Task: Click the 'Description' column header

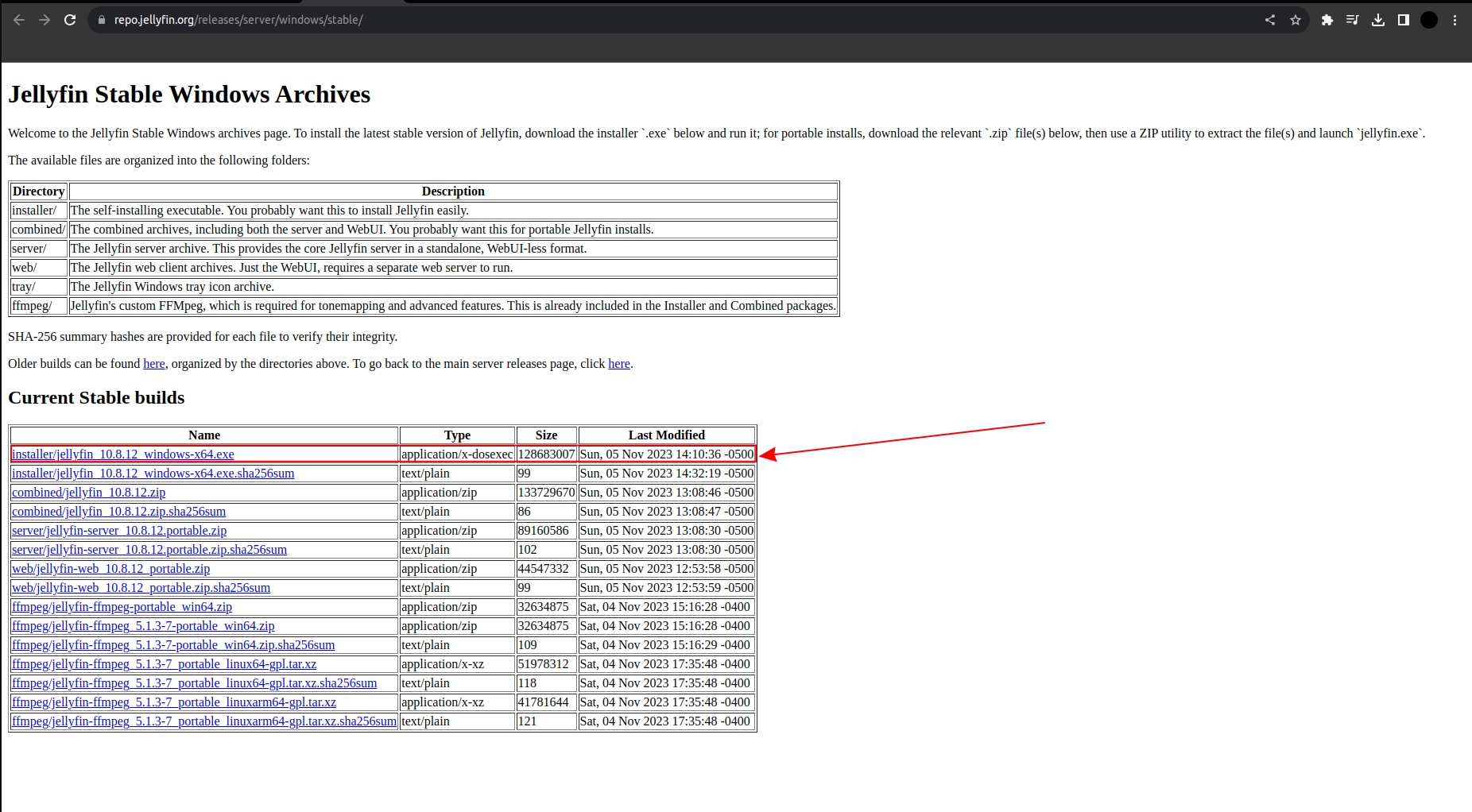Action: (453, 191)
